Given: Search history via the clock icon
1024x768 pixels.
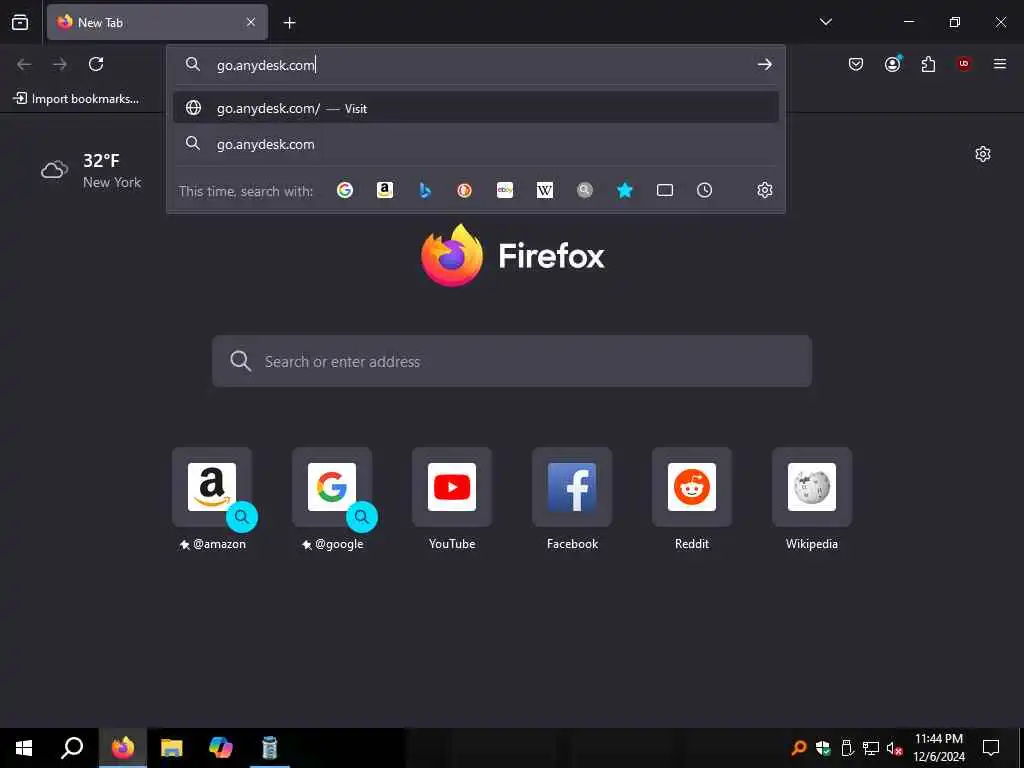Looking at the screenshot, I should (704, 190).
